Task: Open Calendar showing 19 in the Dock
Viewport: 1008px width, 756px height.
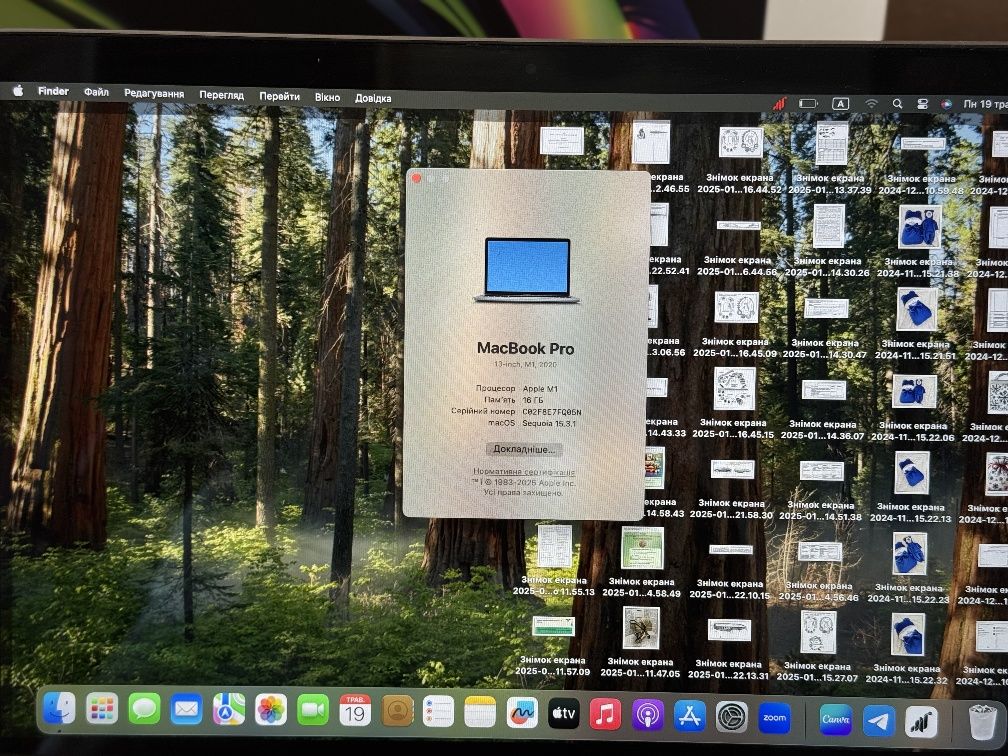Action: pyautogui.click(x=355, y=711)
